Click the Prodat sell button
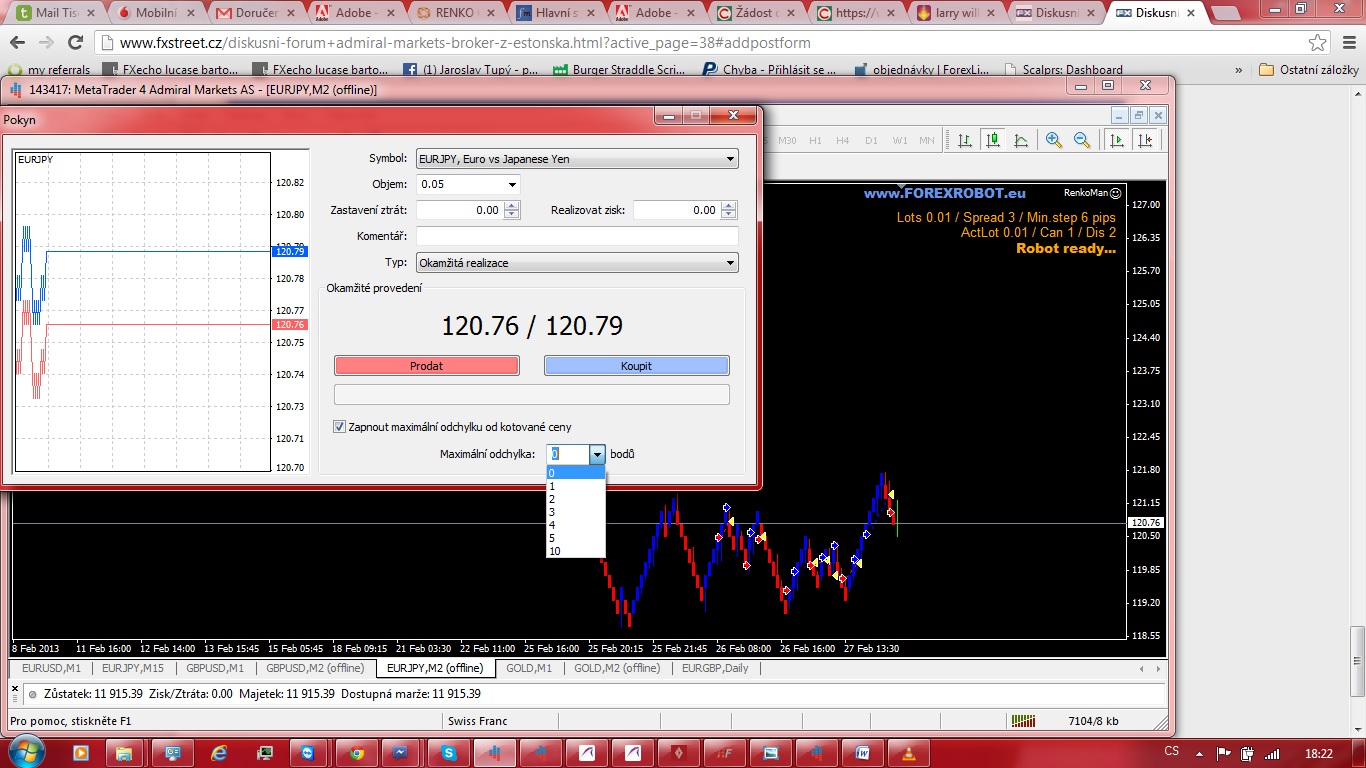 [427, 366]
